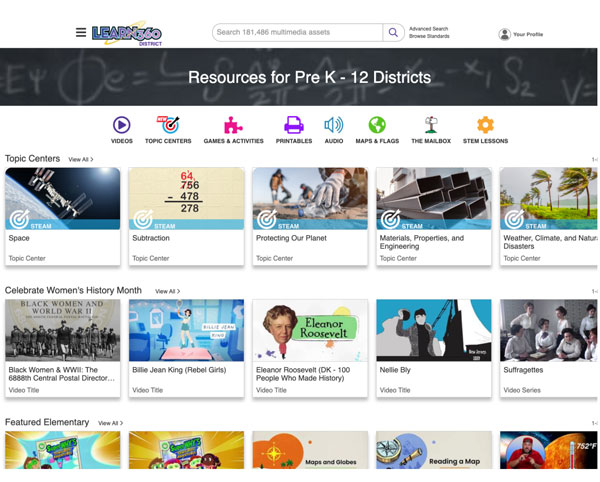Expand View All for Celebrate Women's History Month

click(167, 291)
